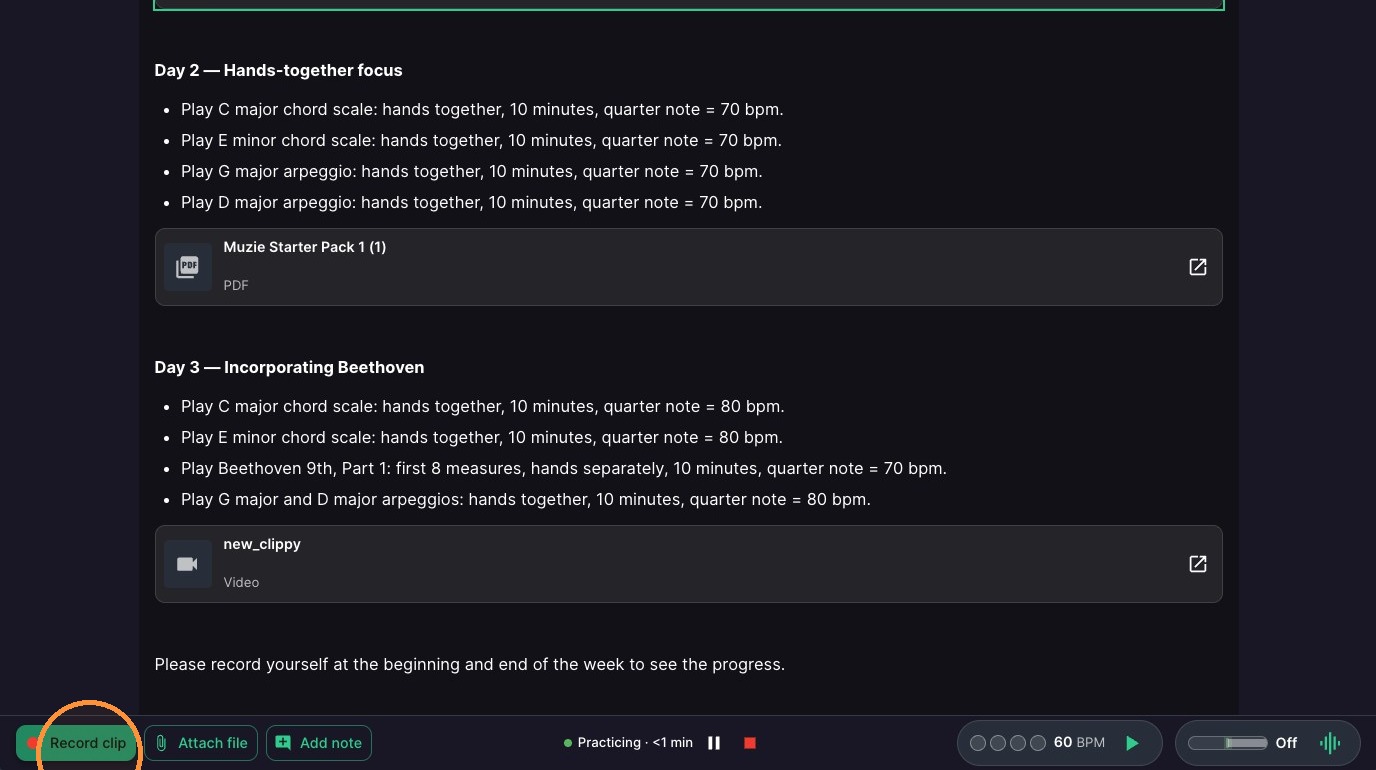Image resolution: width=1376 pixels, height=770 pixels.
Task: Click the Record clip button
Action: 76,743
